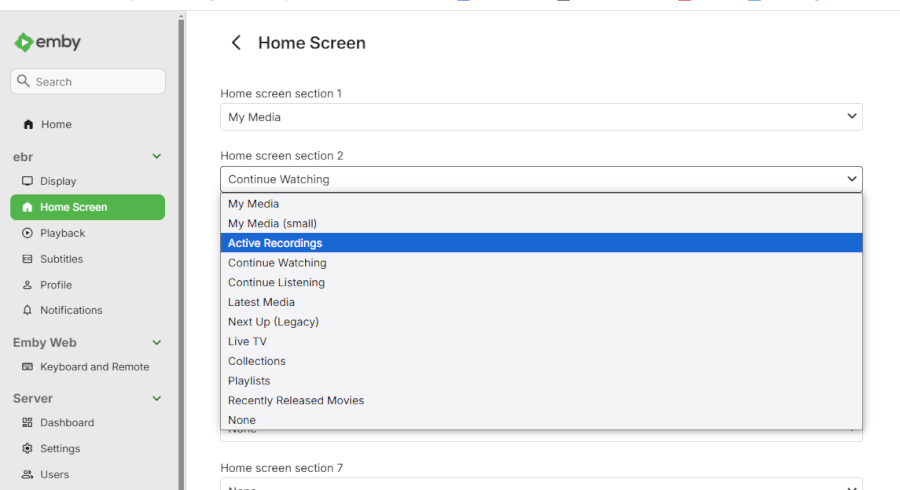900x490 pixels.
Task: Open Display settings in sidebar
Action: tap(58, 181)
